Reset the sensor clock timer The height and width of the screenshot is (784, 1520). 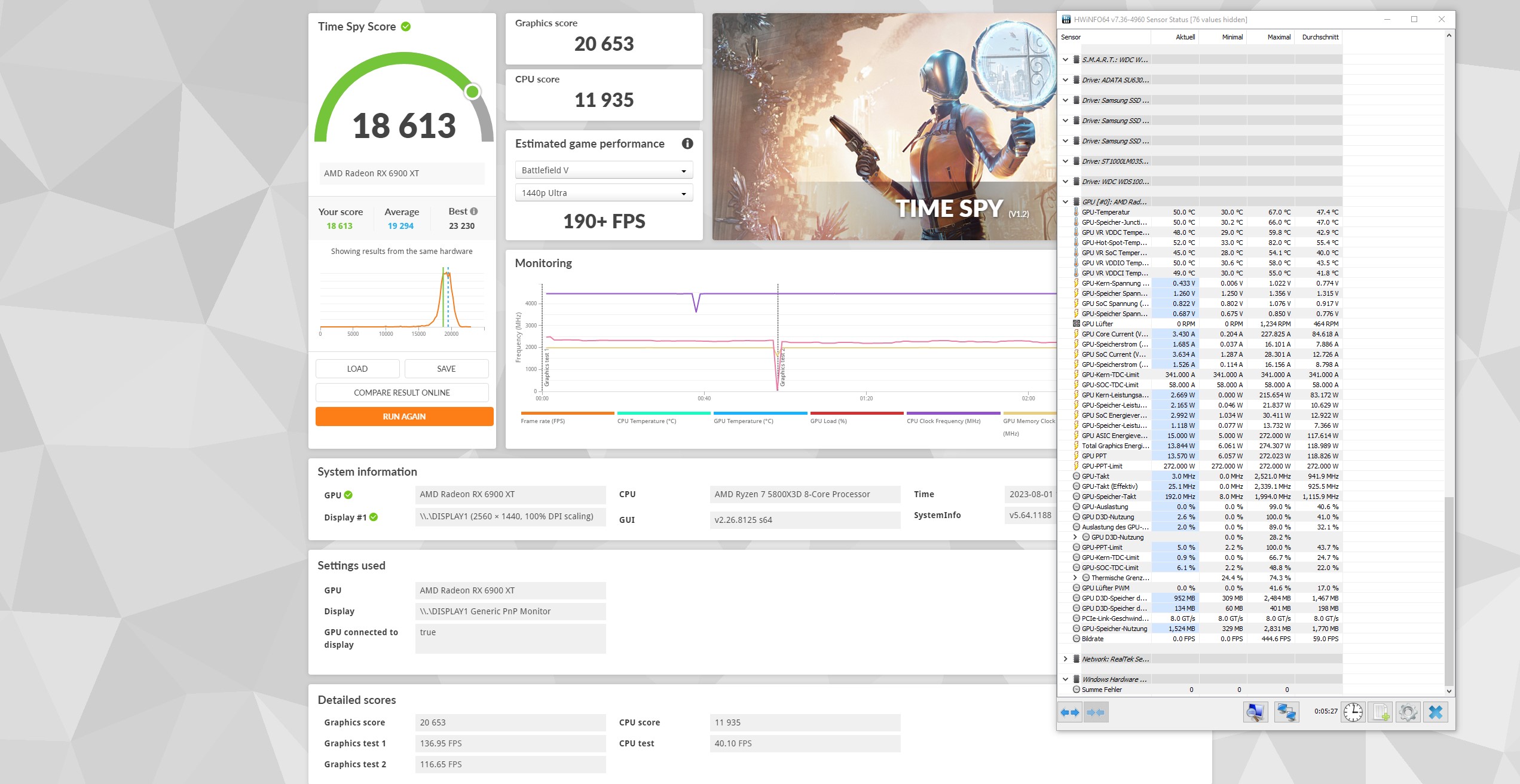[x=1353, y=712]
